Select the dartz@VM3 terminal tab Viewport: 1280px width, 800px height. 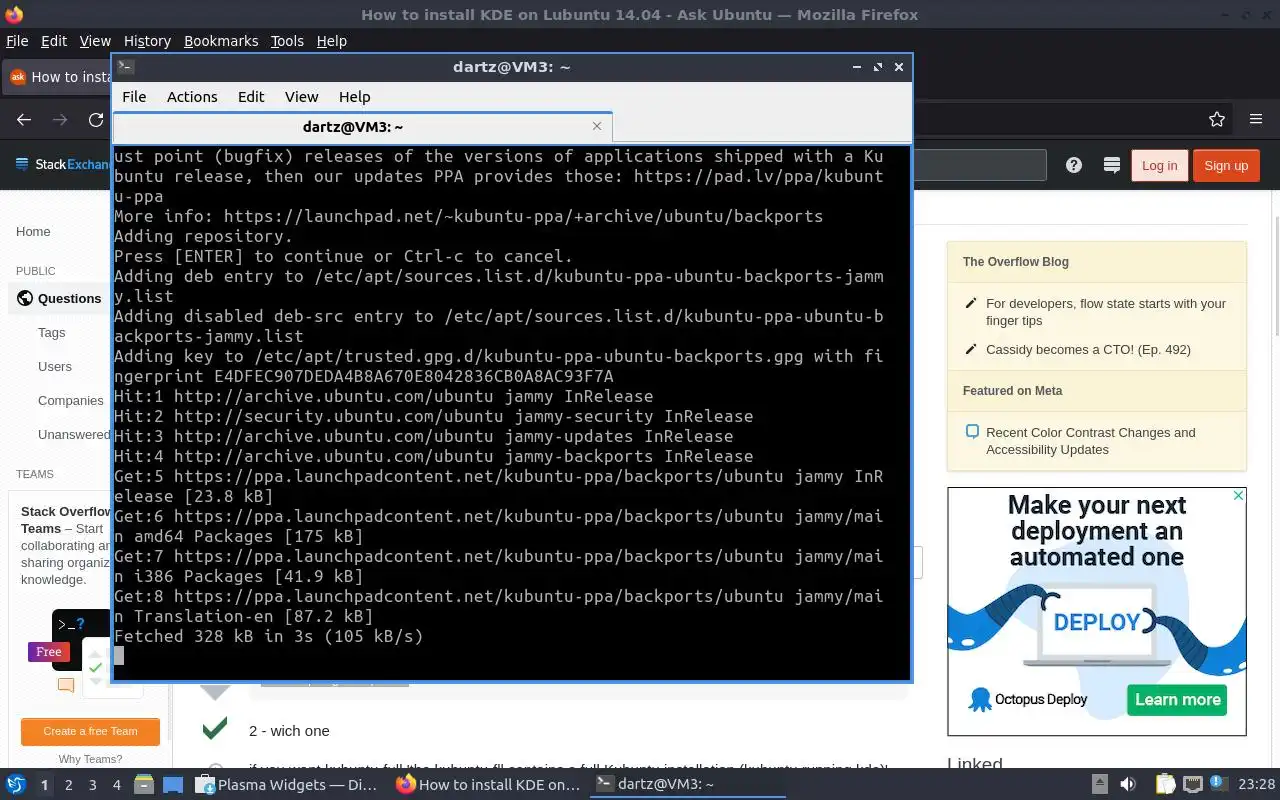click(362, 127)
